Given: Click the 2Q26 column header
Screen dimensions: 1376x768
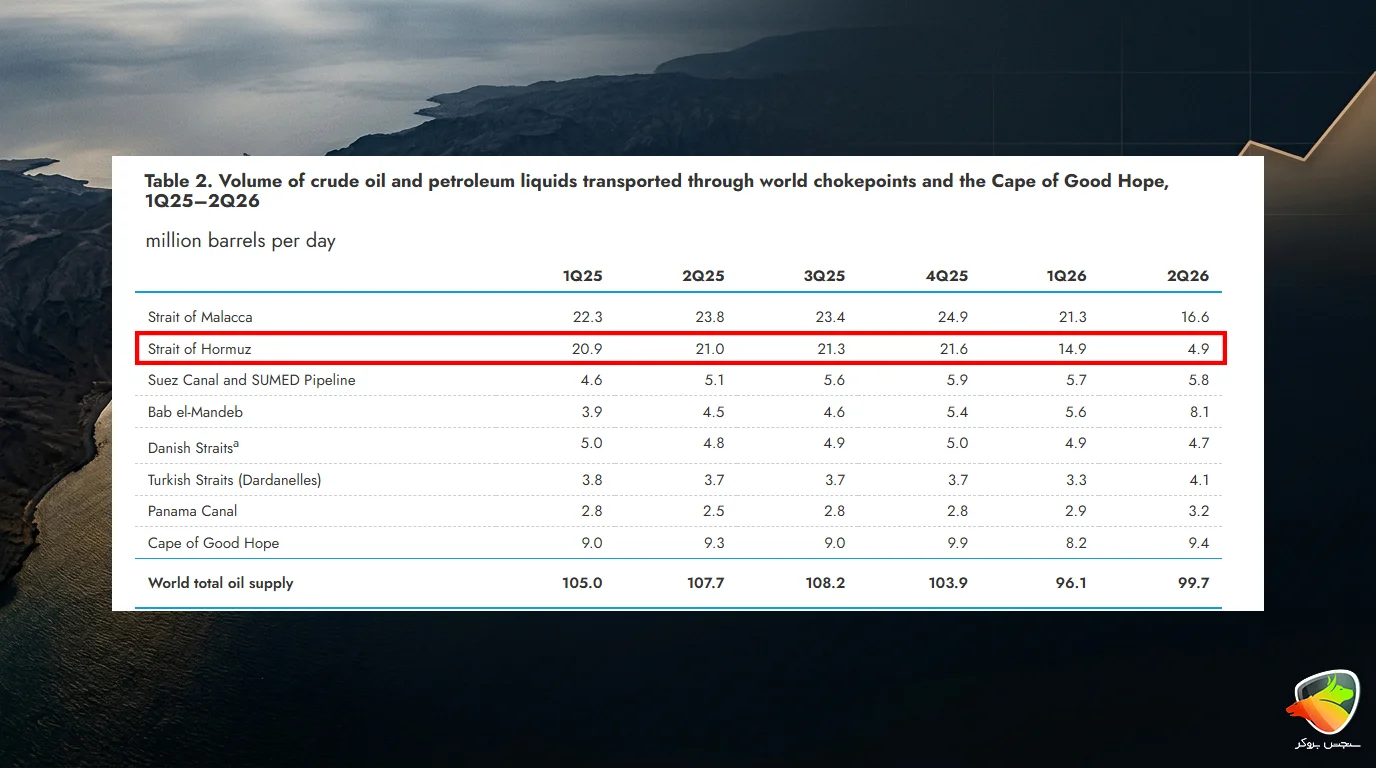Looking at the screenshot, I should [1189, 276].
